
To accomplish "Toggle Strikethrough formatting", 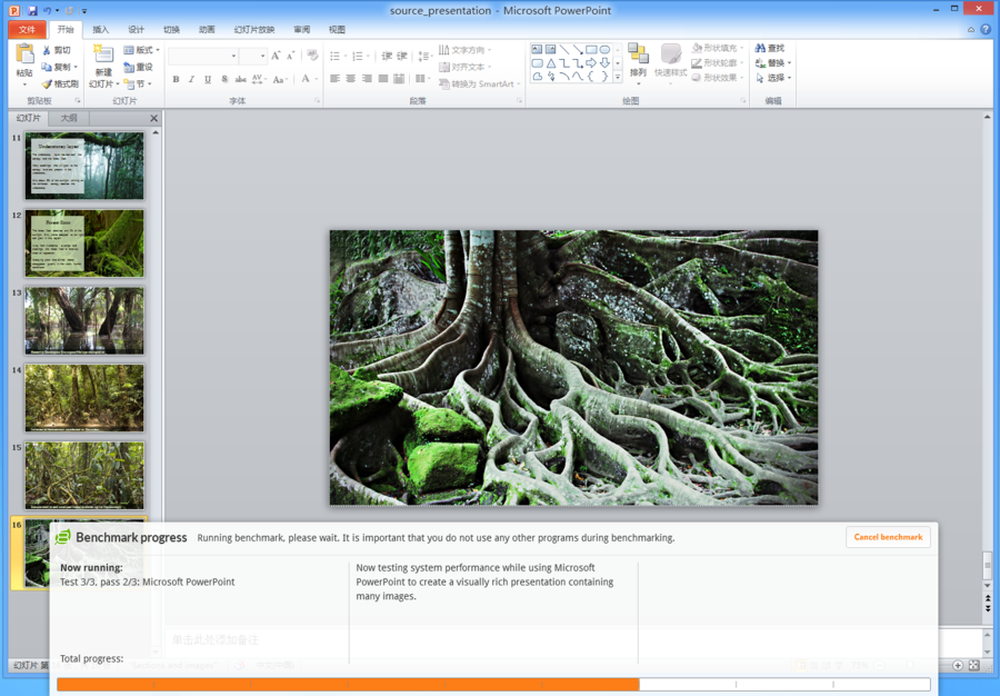I will [x=240, y=79].
